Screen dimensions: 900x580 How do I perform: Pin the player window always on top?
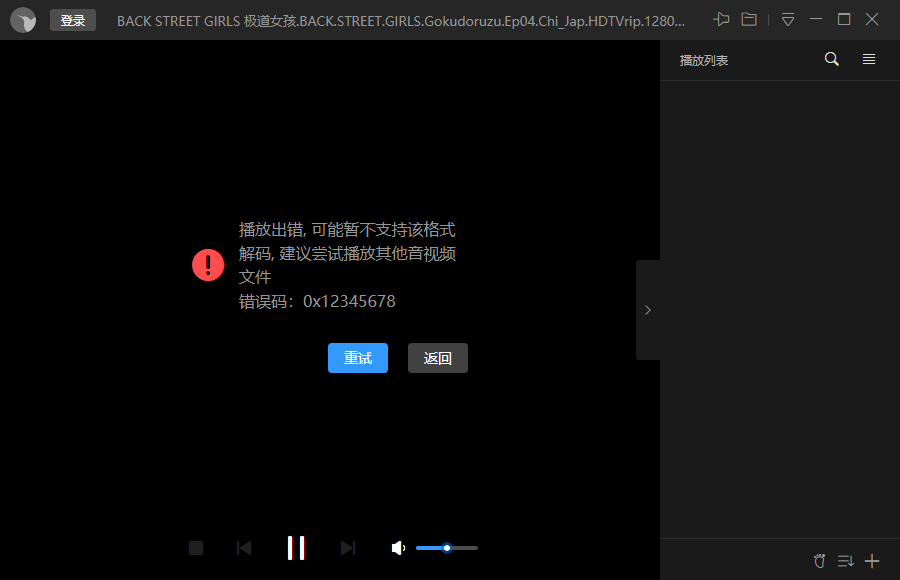pos(721,18)
